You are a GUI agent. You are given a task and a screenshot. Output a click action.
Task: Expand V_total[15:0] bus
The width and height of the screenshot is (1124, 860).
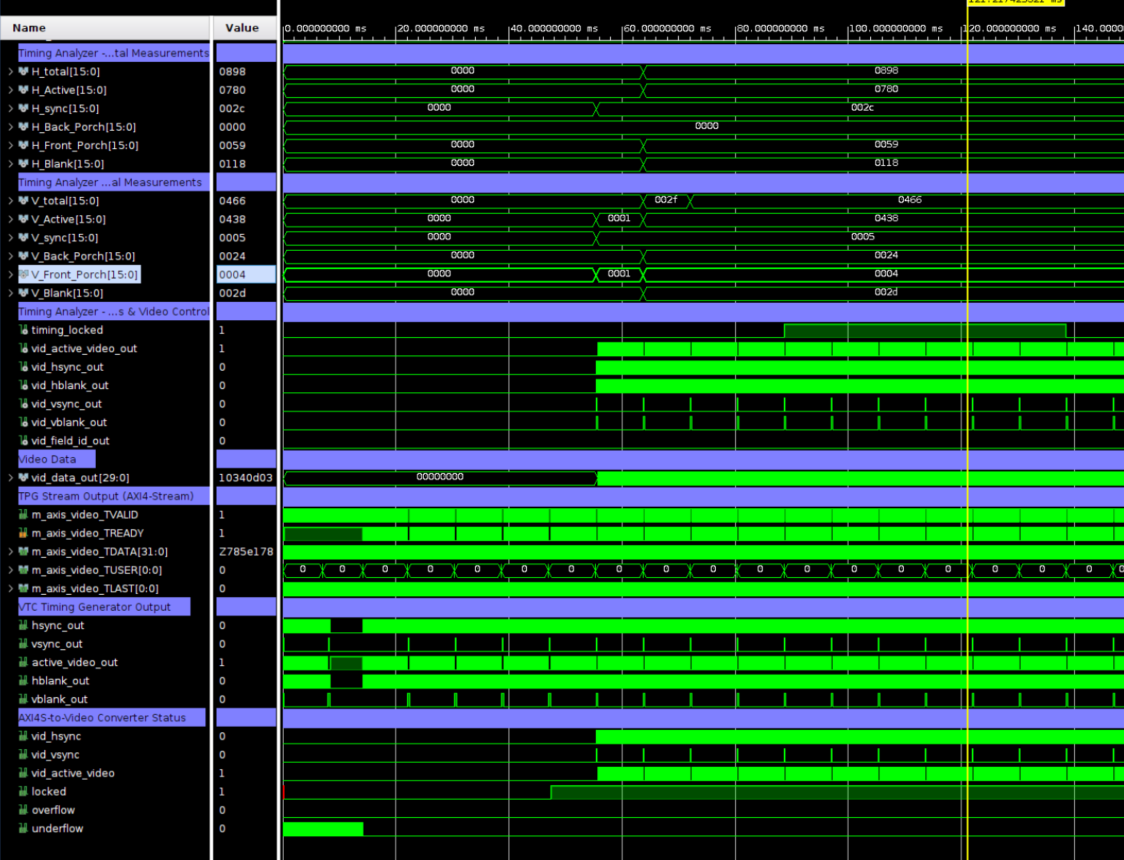point(10,201)
